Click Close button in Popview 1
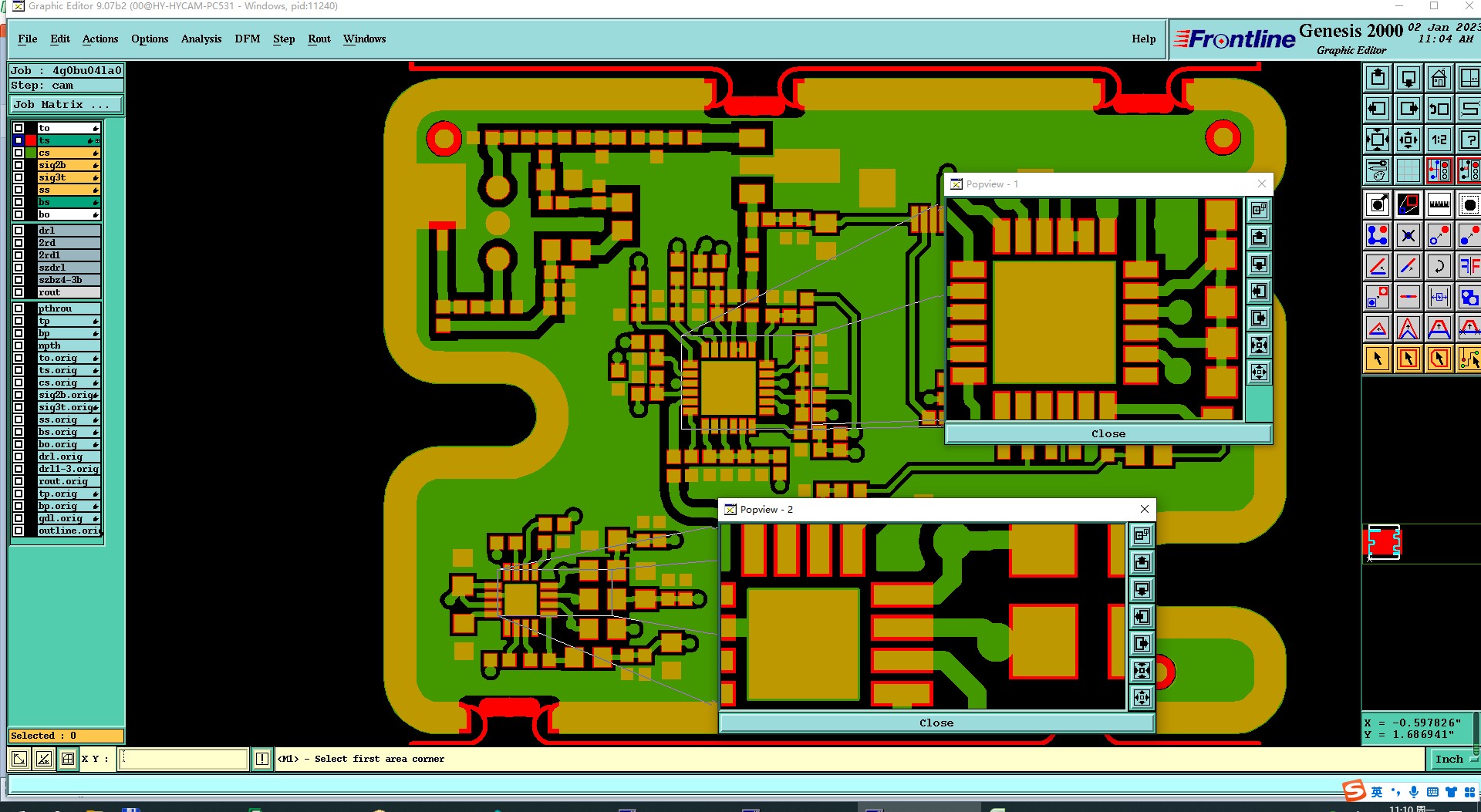 point(1108,433)
